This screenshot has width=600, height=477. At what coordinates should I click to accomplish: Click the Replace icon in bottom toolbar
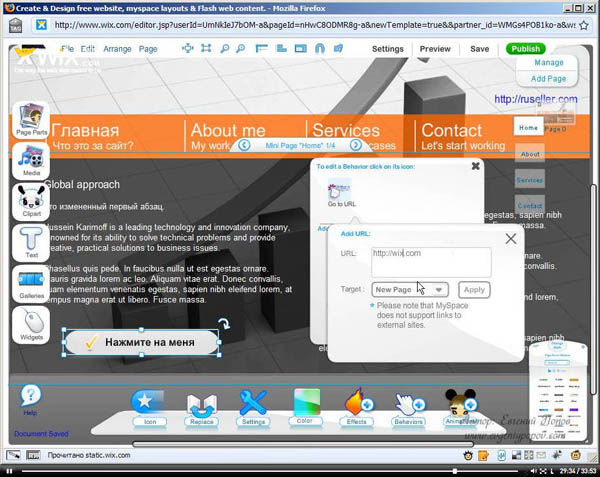pyautogui.click(x=202, y=407)
